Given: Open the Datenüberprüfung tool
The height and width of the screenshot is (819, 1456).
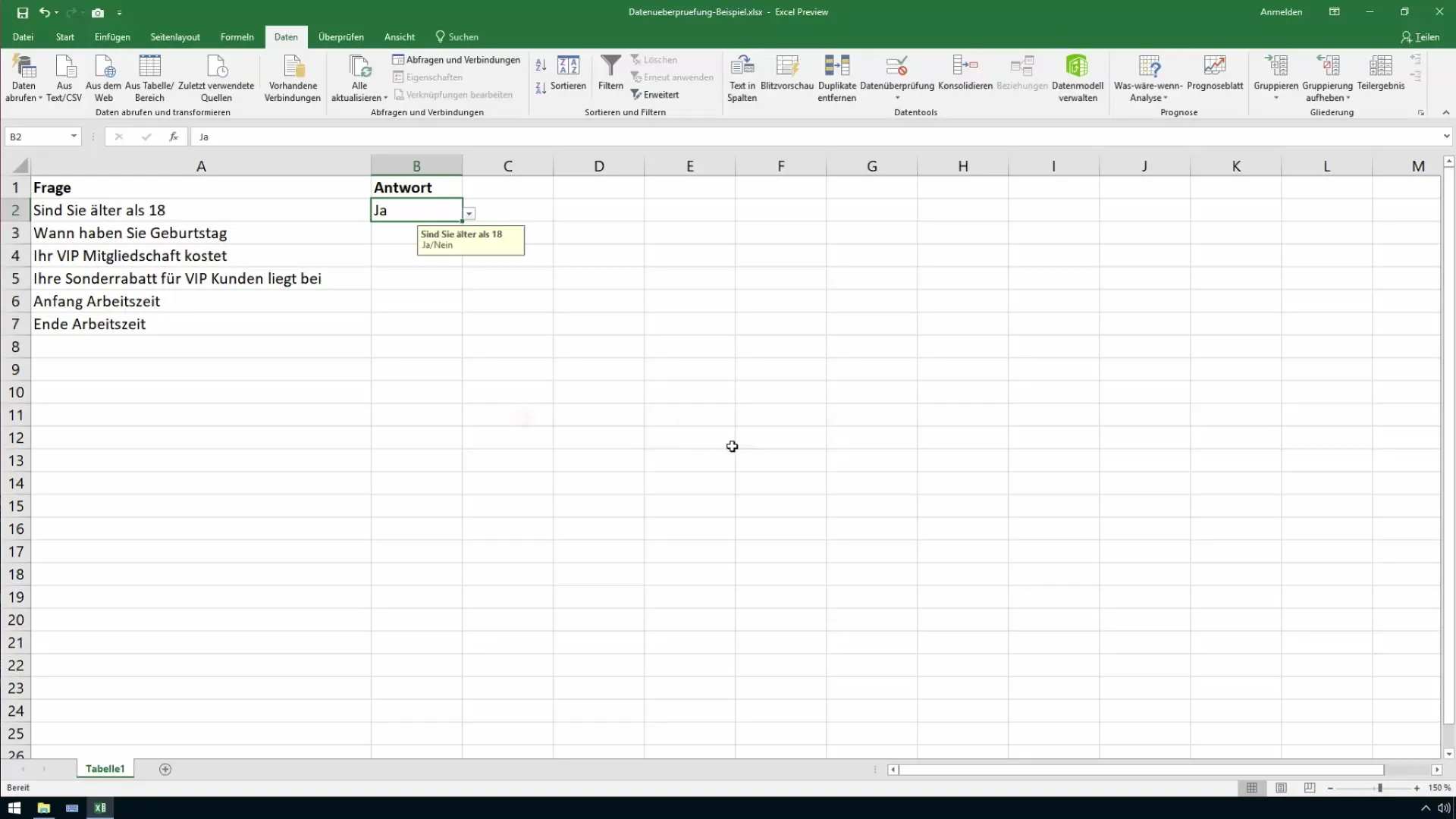Looking at the screenshot, I should tap(897, 73).
